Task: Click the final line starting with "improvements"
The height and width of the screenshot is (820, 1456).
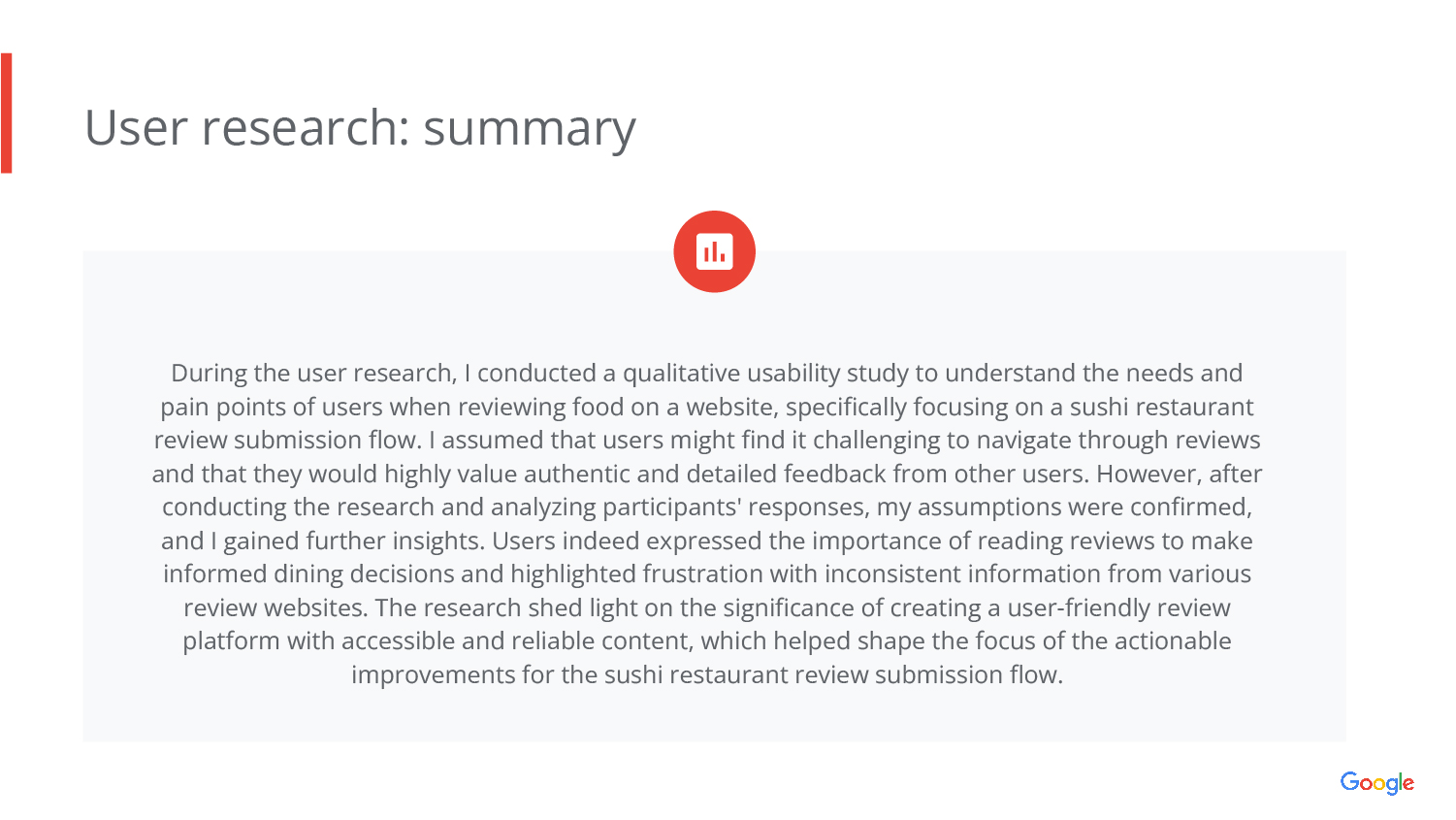Action: click(706, 675)
